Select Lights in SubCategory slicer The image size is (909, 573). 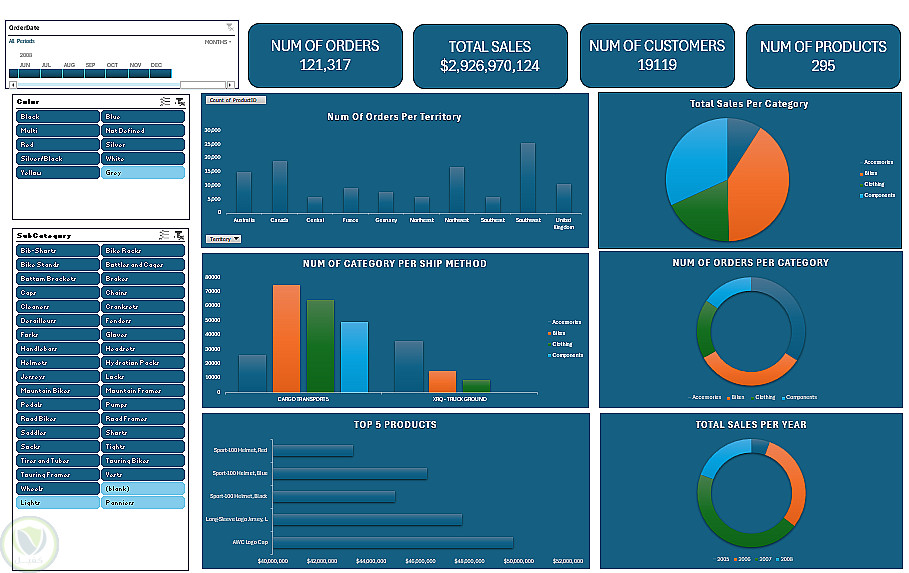pyautogui.click(x=57, y=502)
